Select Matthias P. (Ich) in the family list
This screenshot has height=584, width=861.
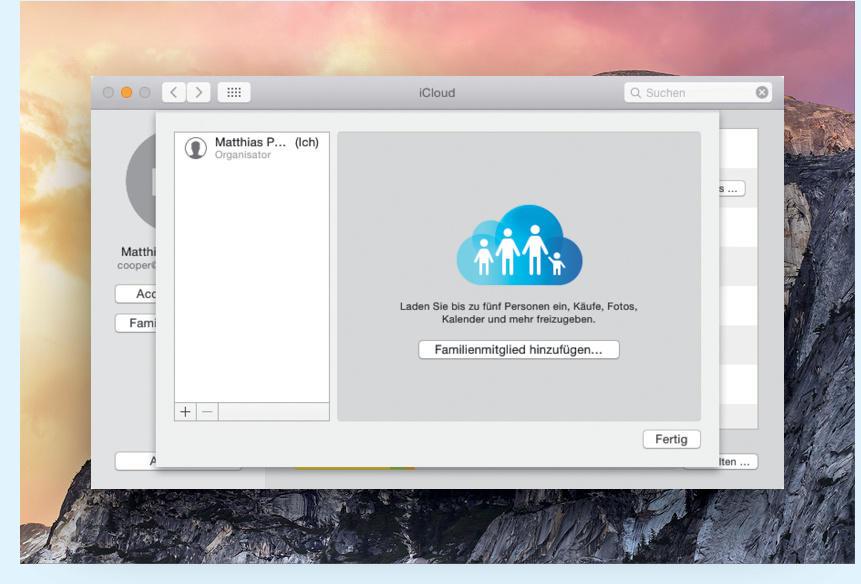[252, 148]
